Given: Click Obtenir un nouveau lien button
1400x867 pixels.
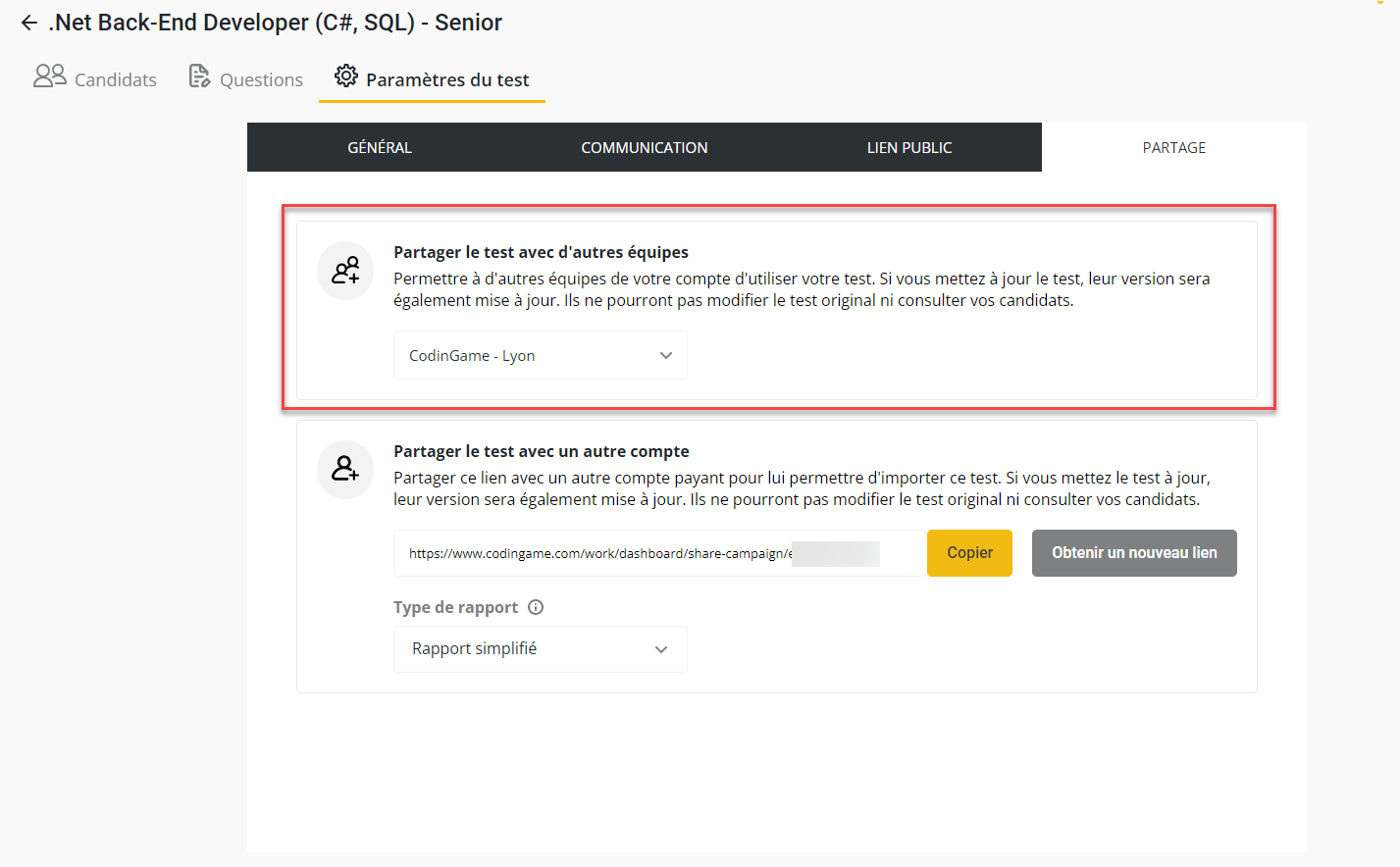Looking at the screenshot, I should pos(1134,553).
